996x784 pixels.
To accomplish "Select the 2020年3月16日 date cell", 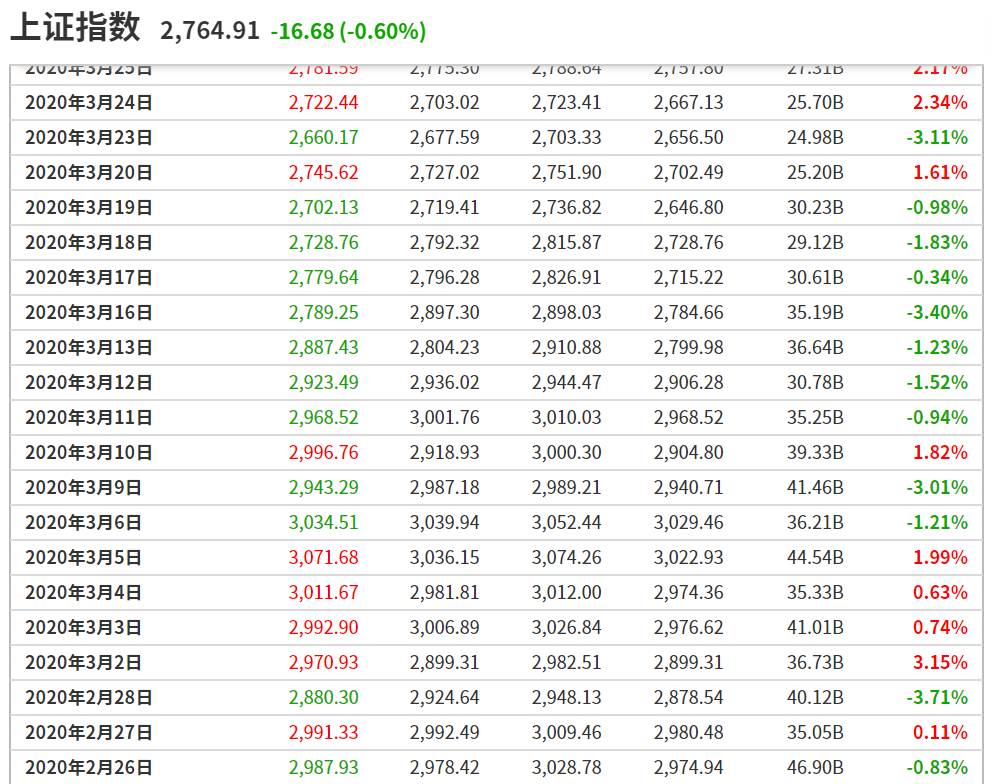I will coord(89,312).
